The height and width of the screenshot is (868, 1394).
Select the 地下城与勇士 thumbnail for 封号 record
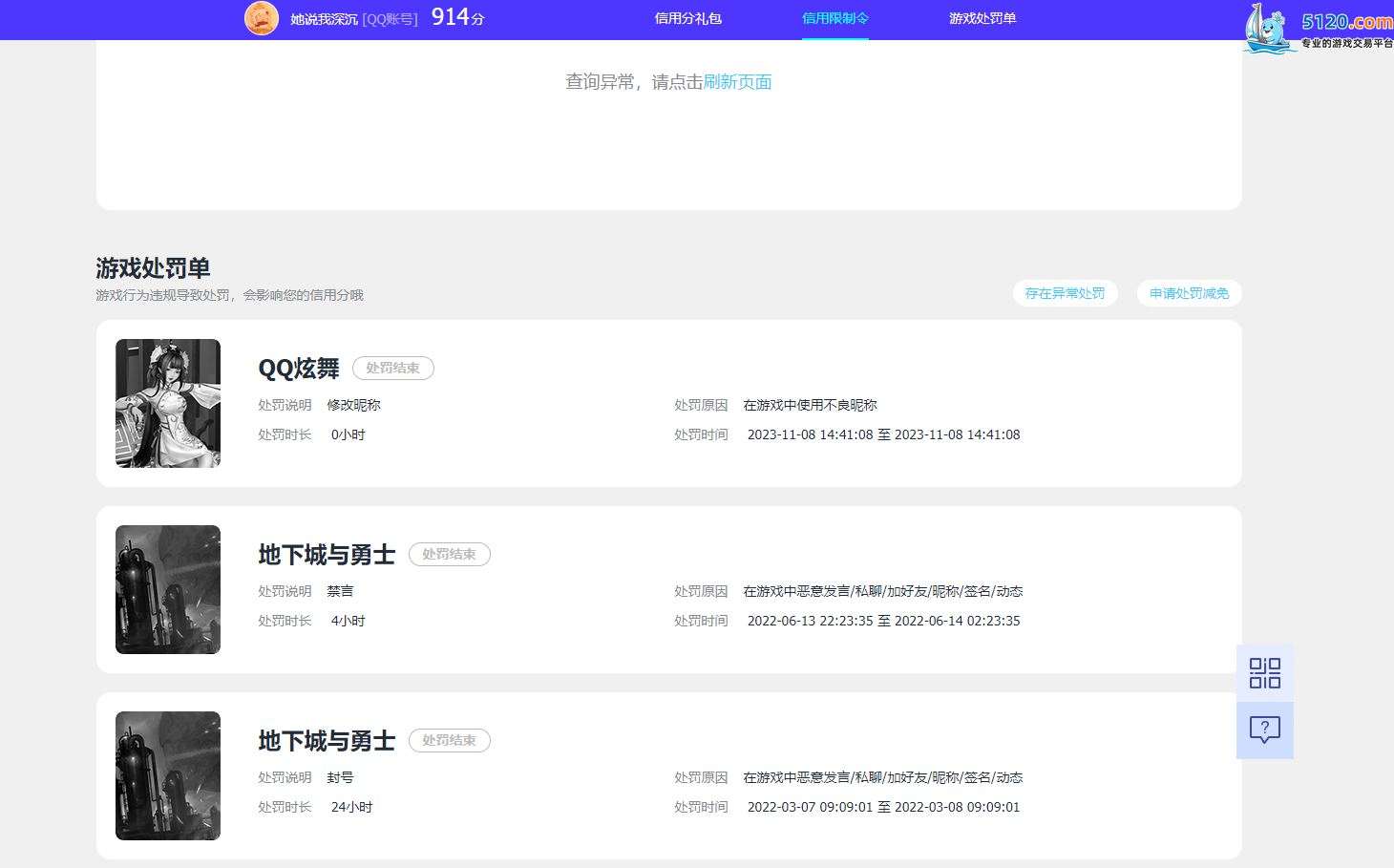(168, 775)
